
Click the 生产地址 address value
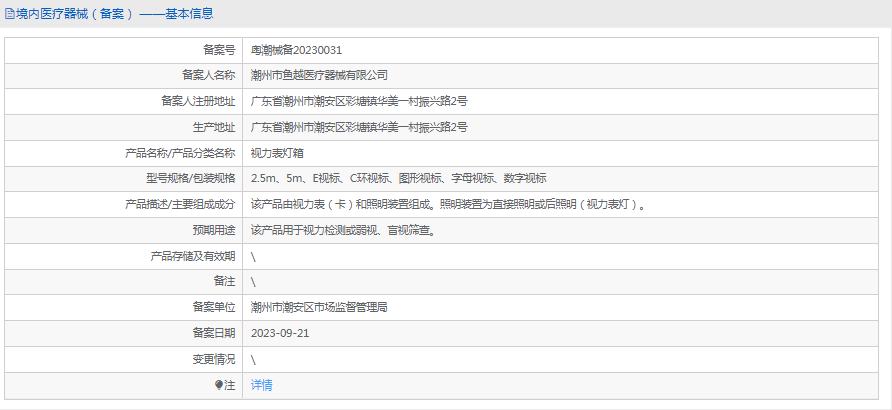point(359,127)
